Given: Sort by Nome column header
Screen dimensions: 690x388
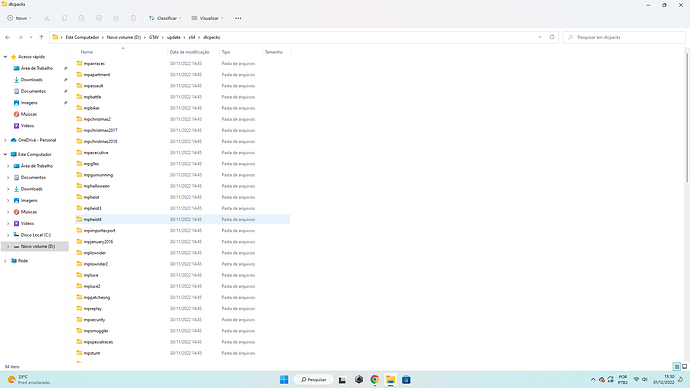Looking at the screenshot, I should click(x=87, y=52).
